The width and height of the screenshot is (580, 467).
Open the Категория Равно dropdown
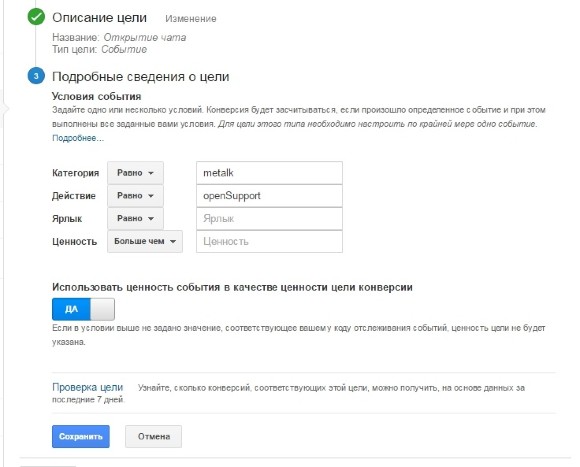click(x=135, y=173)
